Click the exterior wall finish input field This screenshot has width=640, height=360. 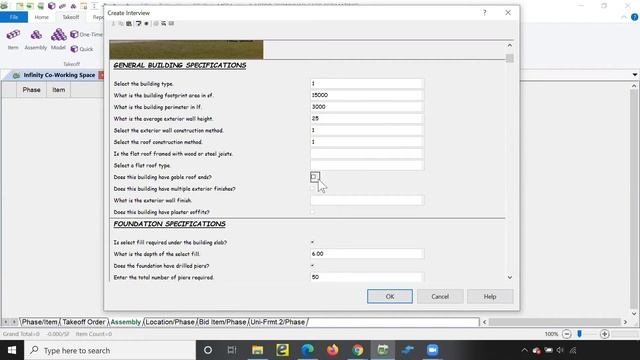367,200
